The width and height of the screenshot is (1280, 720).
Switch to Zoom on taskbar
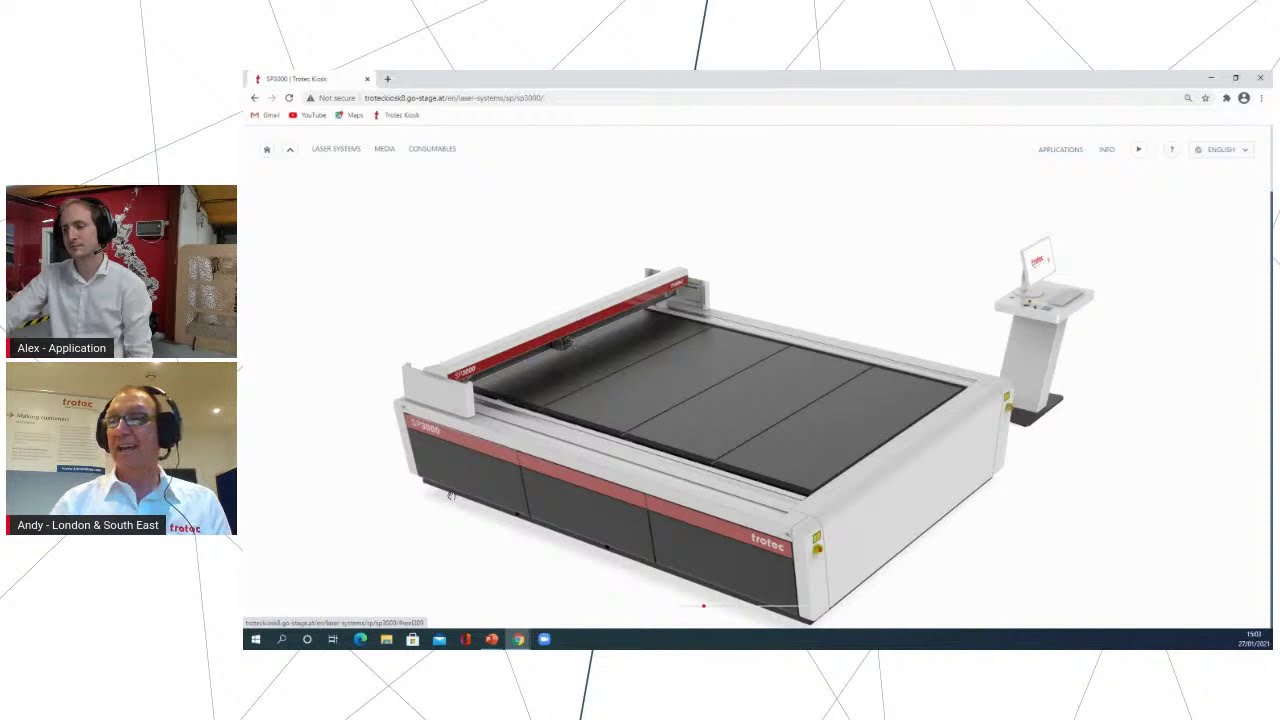[x=544, y=639]
